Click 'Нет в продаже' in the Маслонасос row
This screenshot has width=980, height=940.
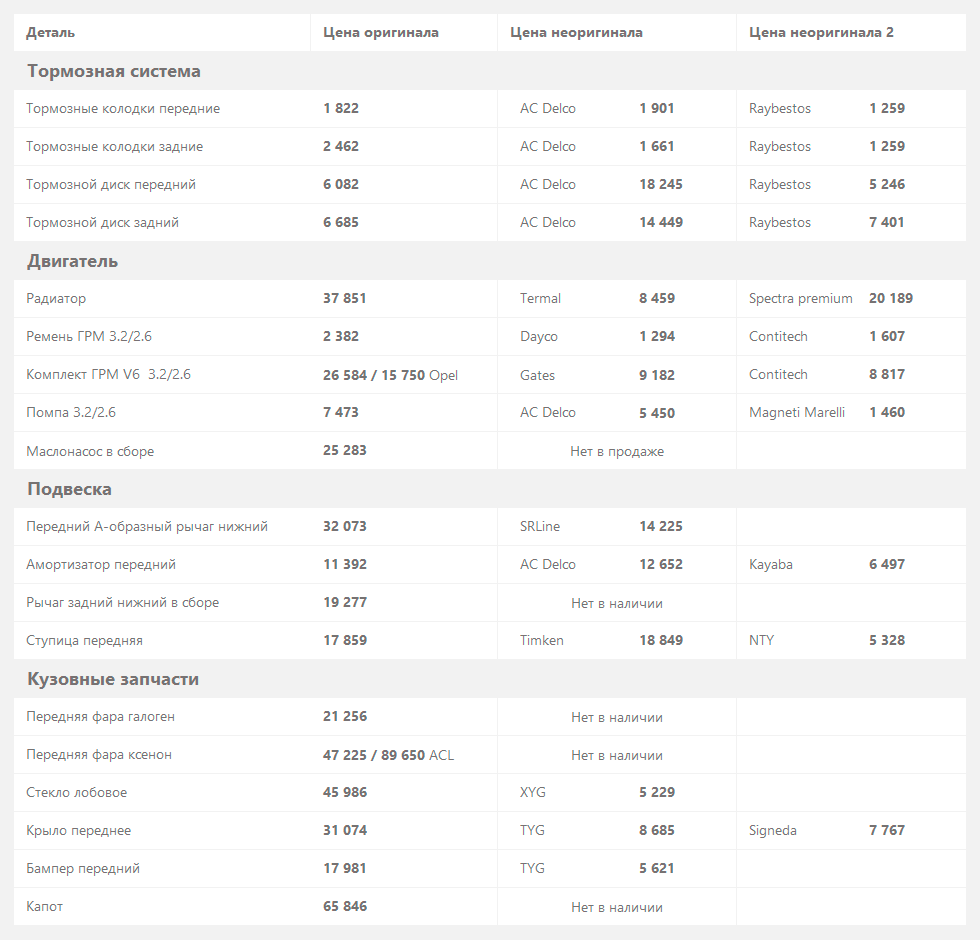coord(617,451)
